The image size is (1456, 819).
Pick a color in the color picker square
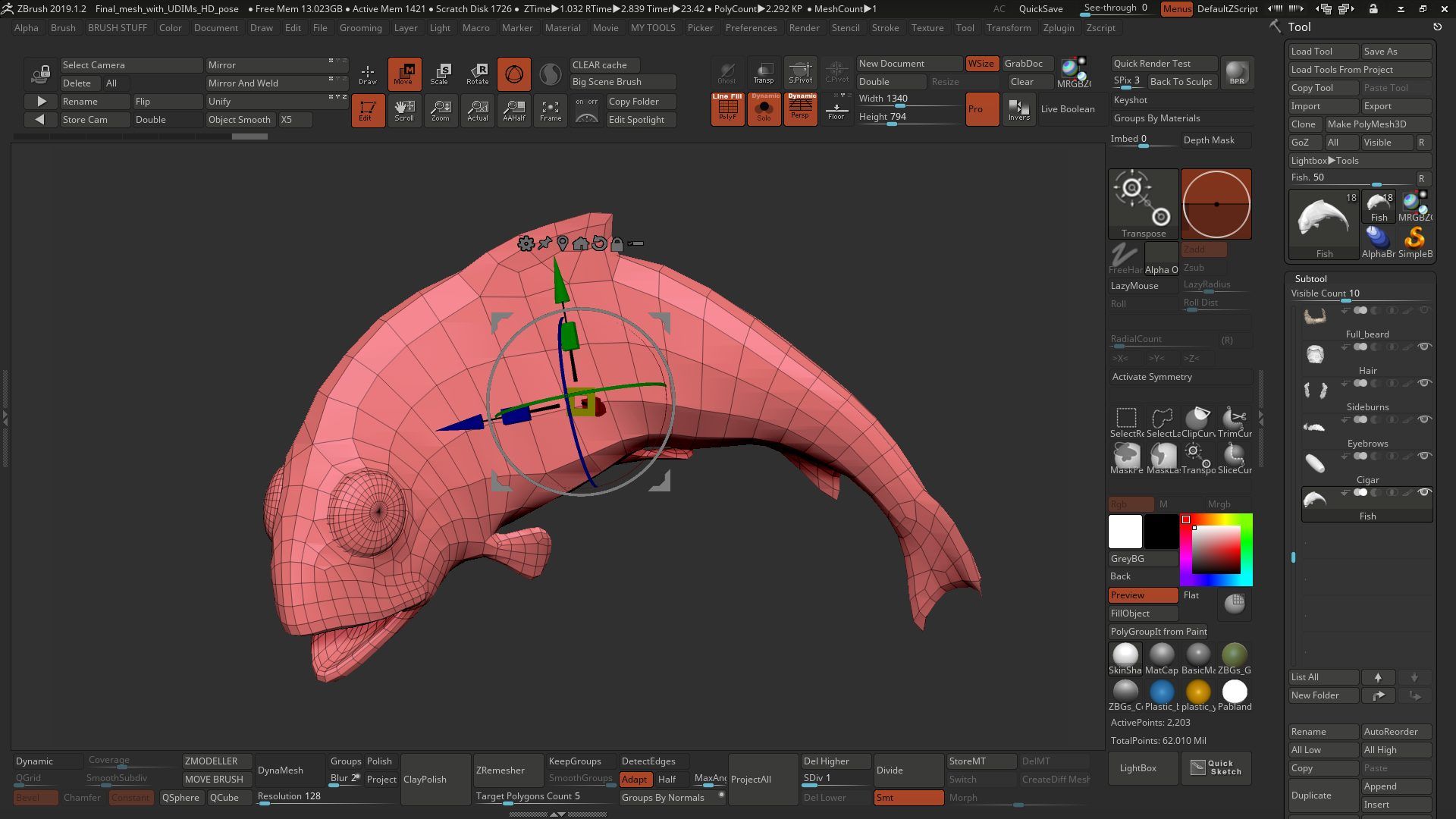point(1216,550)
